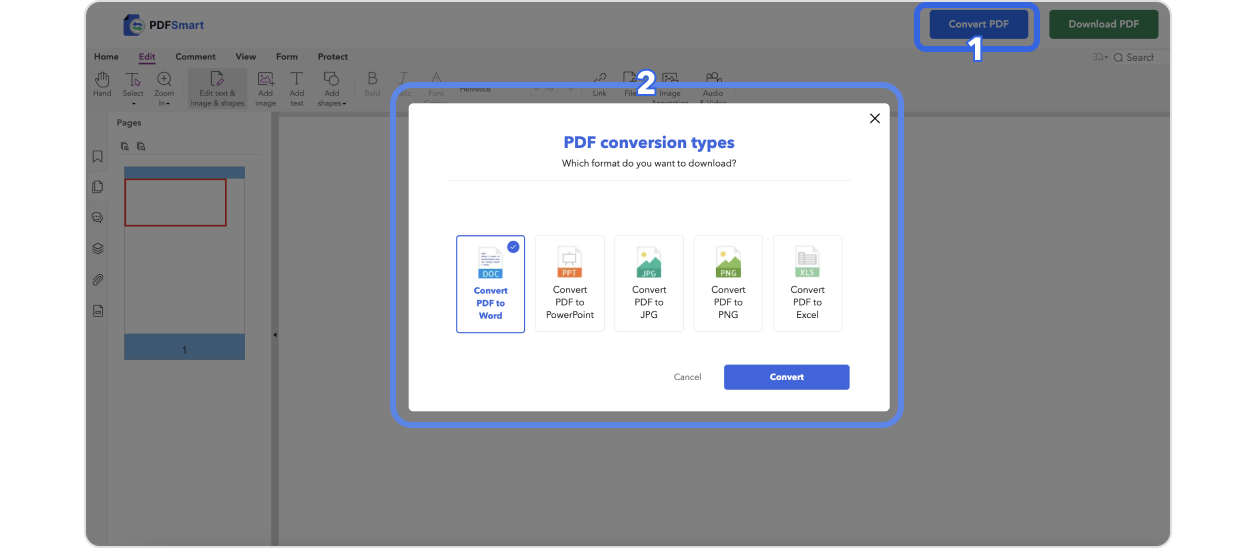
Task: Switch to the Comment tab
Action: tap(195, 57)
